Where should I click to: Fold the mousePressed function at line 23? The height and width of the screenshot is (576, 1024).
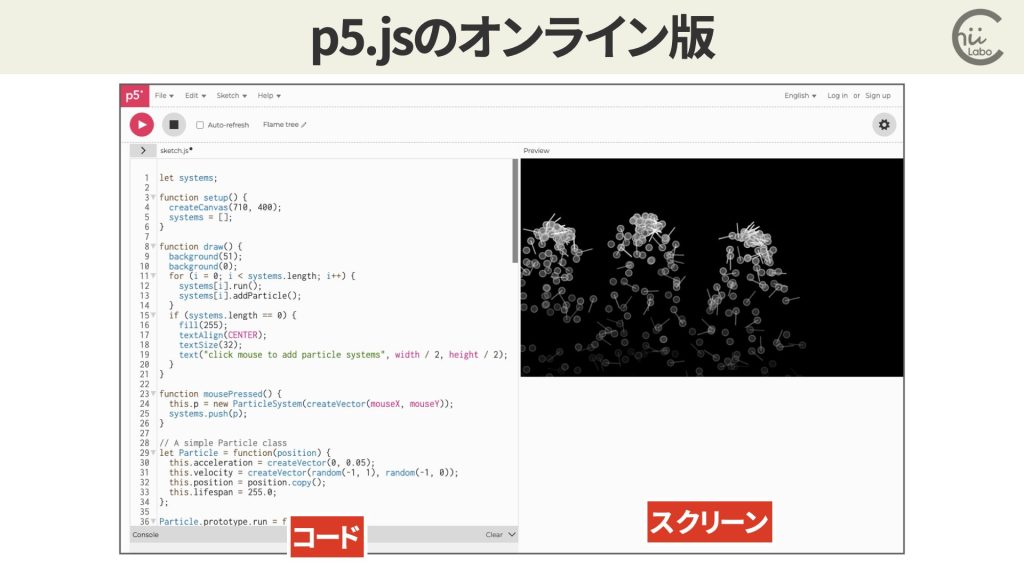153,394
